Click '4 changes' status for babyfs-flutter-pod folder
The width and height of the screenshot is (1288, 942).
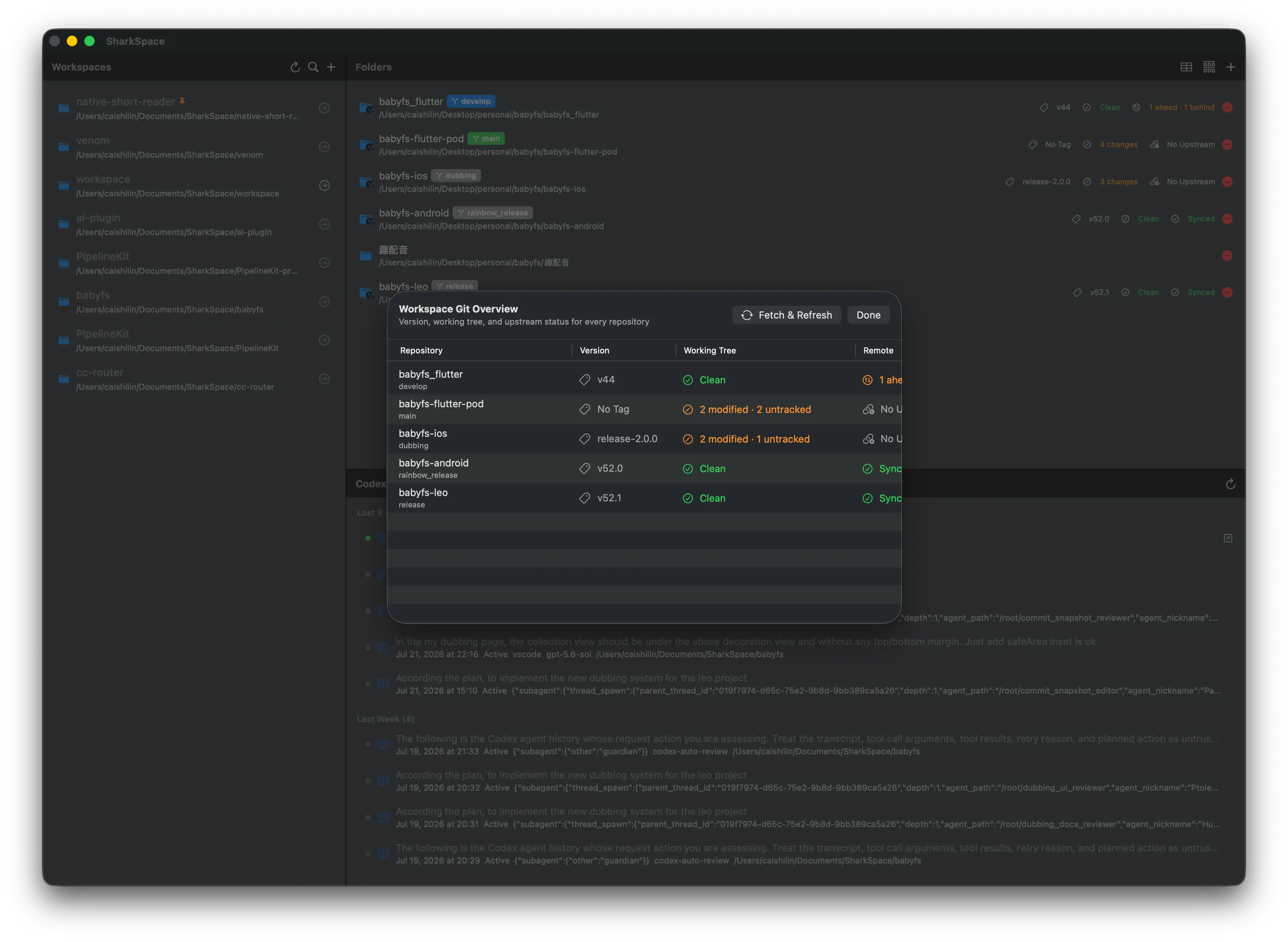(1118, 144)
